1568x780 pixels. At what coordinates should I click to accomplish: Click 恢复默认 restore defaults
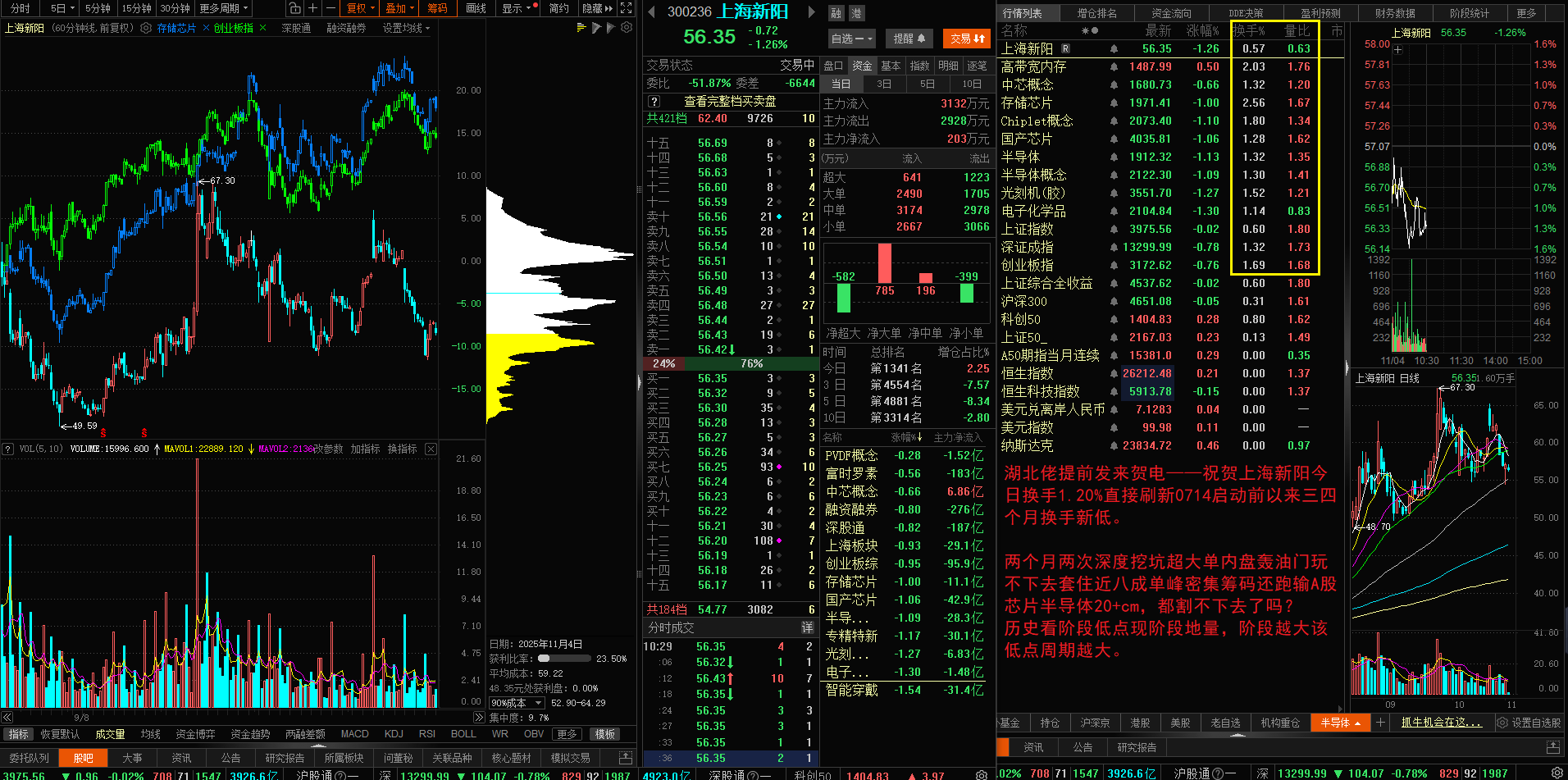(x=60, y=734)
